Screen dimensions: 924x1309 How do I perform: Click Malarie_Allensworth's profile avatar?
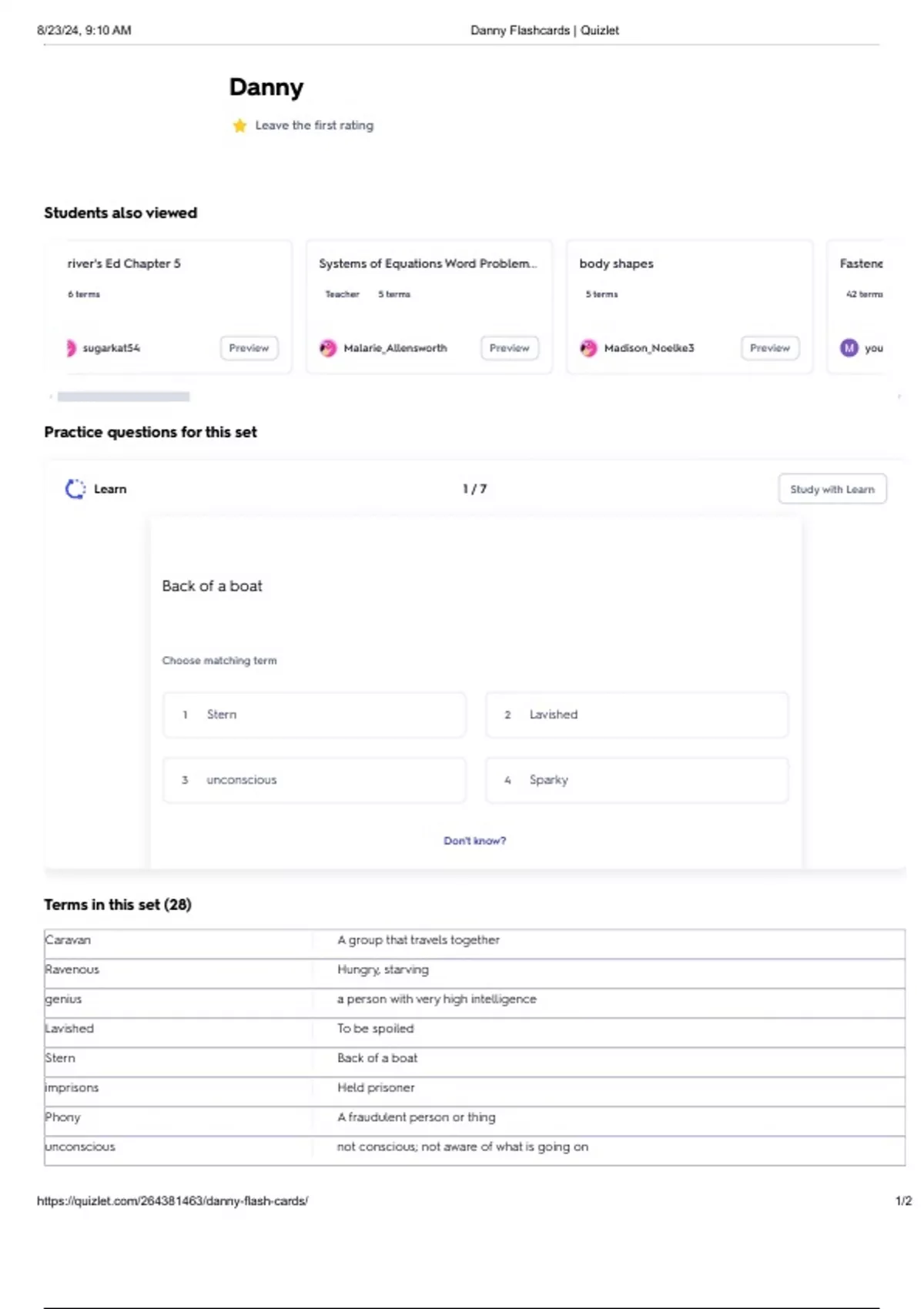[x=328, y=348]
